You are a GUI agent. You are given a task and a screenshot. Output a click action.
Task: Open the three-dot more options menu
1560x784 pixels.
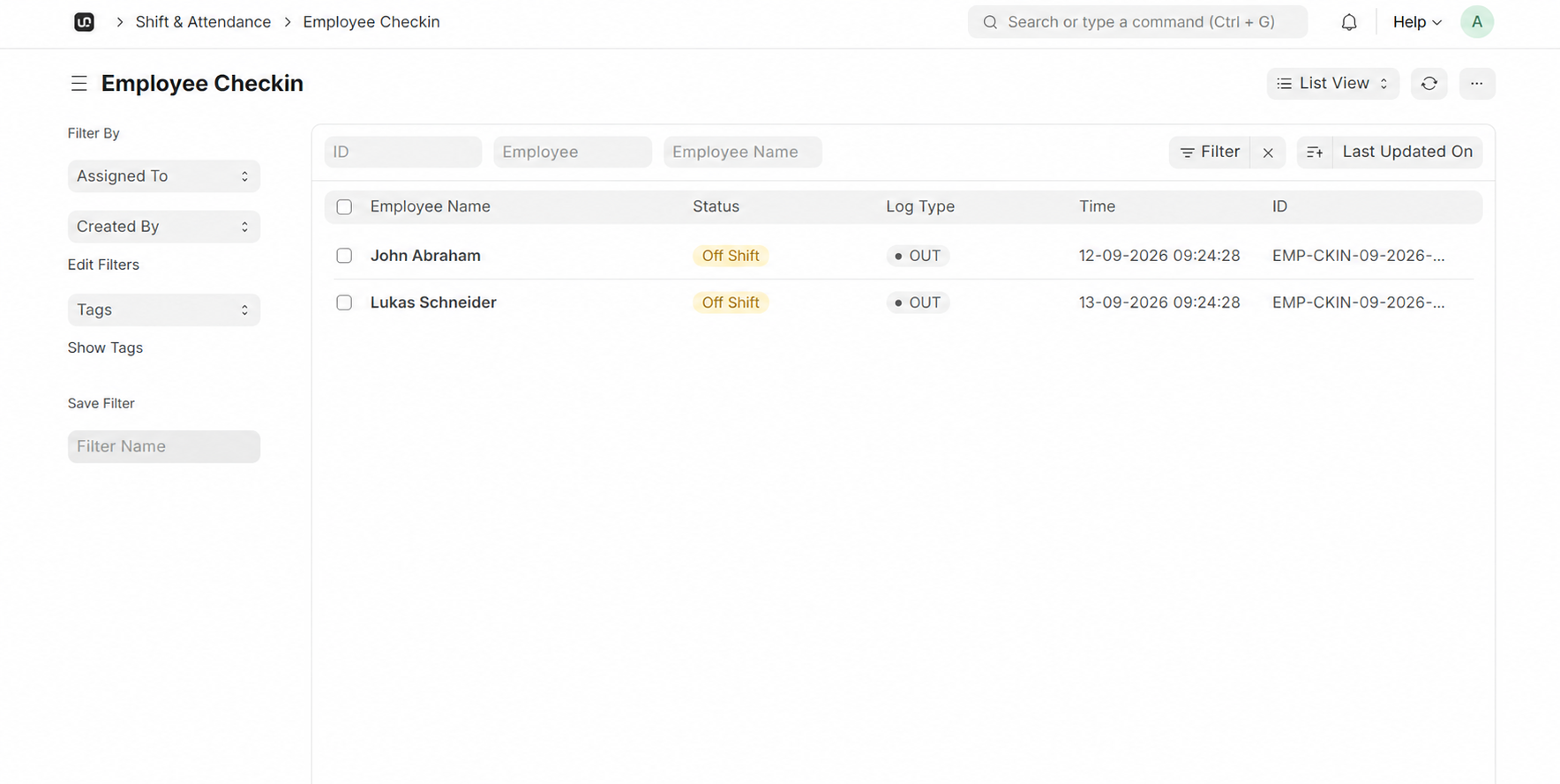point(1477,84)
